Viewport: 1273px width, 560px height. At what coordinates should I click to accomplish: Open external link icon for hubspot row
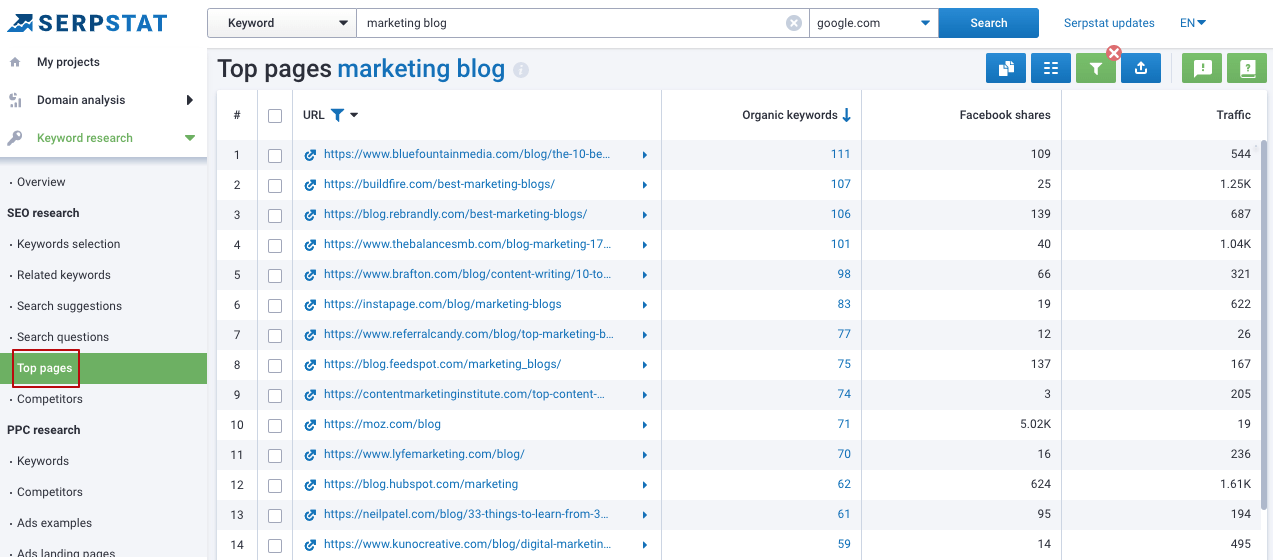310,485
